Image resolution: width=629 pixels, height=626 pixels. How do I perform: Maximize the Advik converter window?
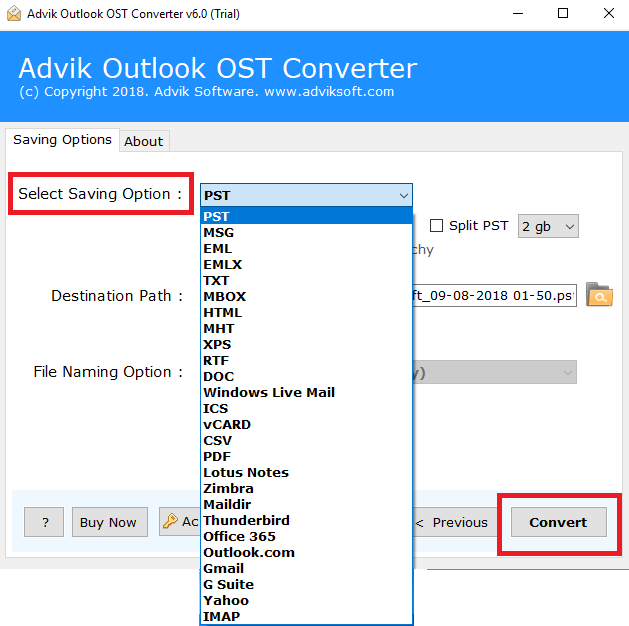pyautogui.click(x=563, y=14)
